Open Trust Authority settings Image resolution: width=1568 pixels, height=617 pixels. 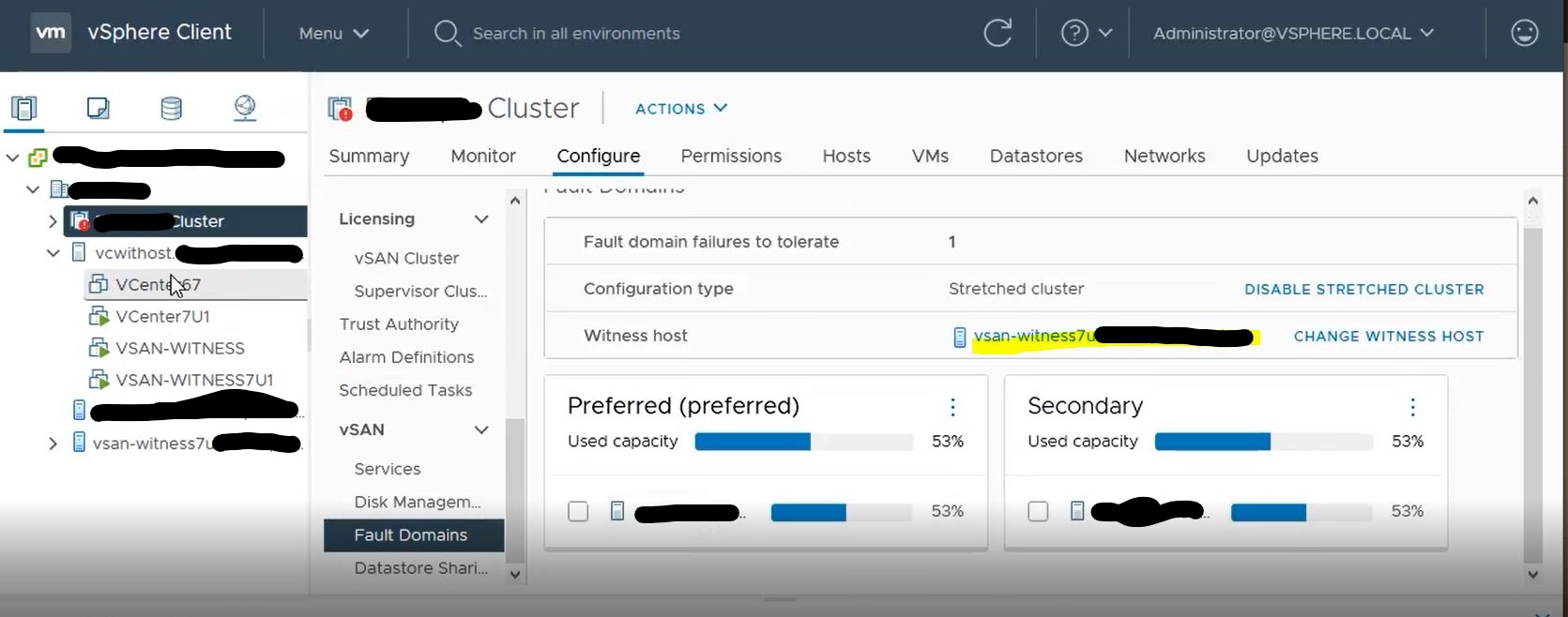click(x=399, y=324)
